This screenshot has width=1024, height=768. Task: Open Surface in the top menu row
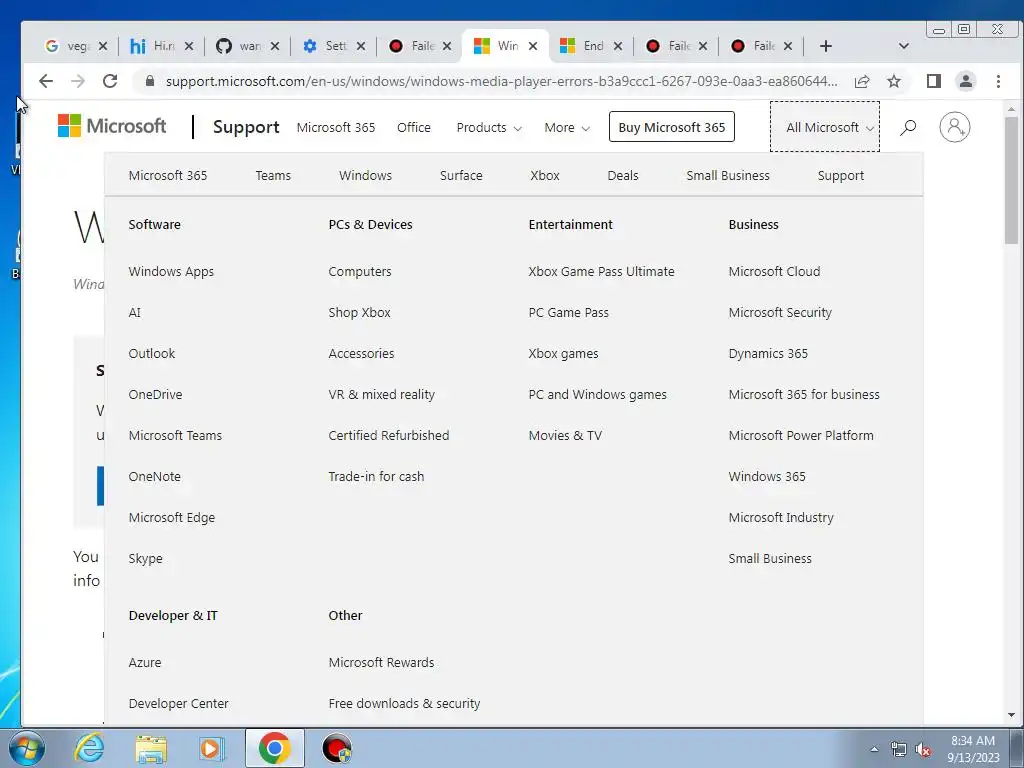(x=461, y=175)
